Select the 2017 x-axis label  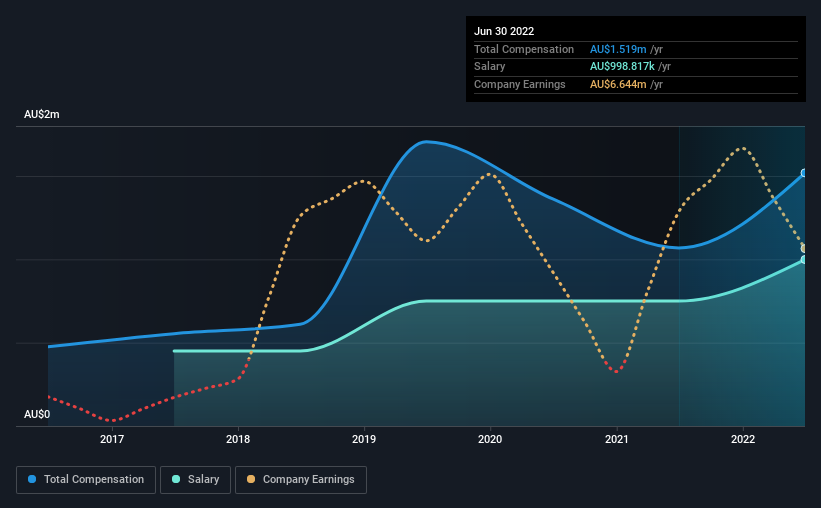(112, 439)
